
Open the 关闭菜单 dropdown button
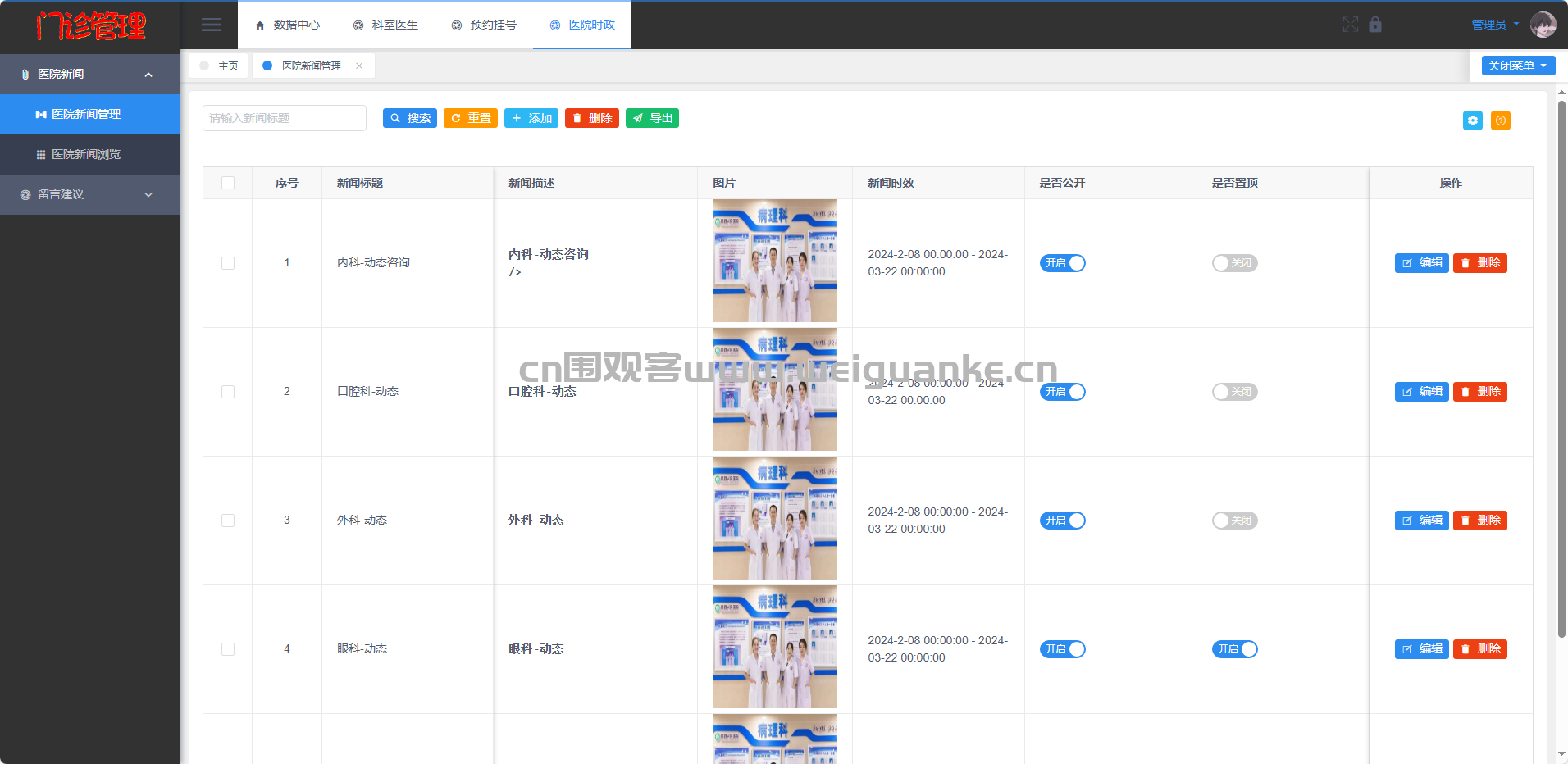(x=1518, y=66)
